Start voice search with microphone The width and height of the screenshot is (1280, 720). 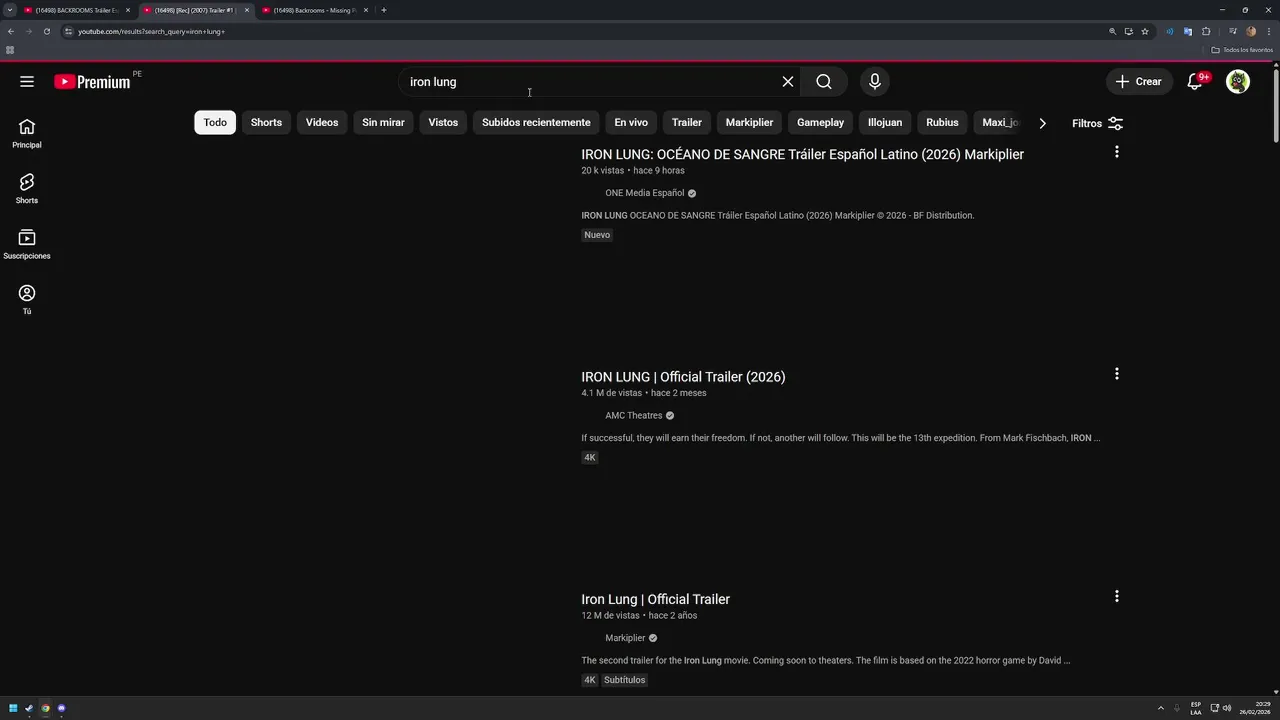coord(875,82)
